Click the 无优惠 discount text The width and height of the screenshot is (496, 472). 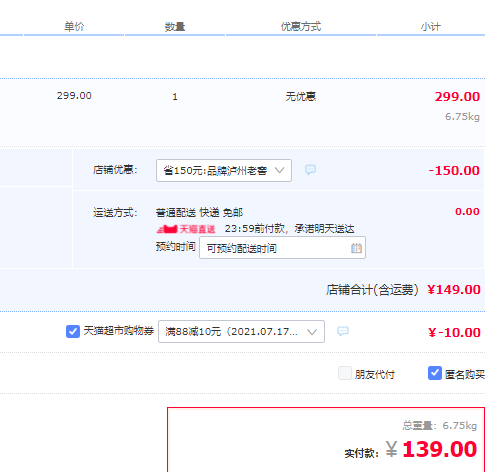coord(300,97)
